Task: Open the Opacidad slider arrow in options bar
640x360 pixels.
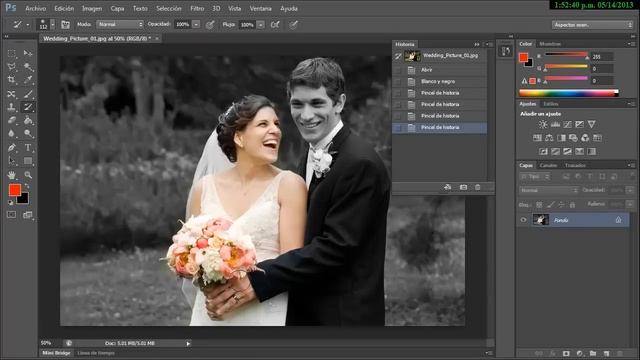Action: click(196, 24)
